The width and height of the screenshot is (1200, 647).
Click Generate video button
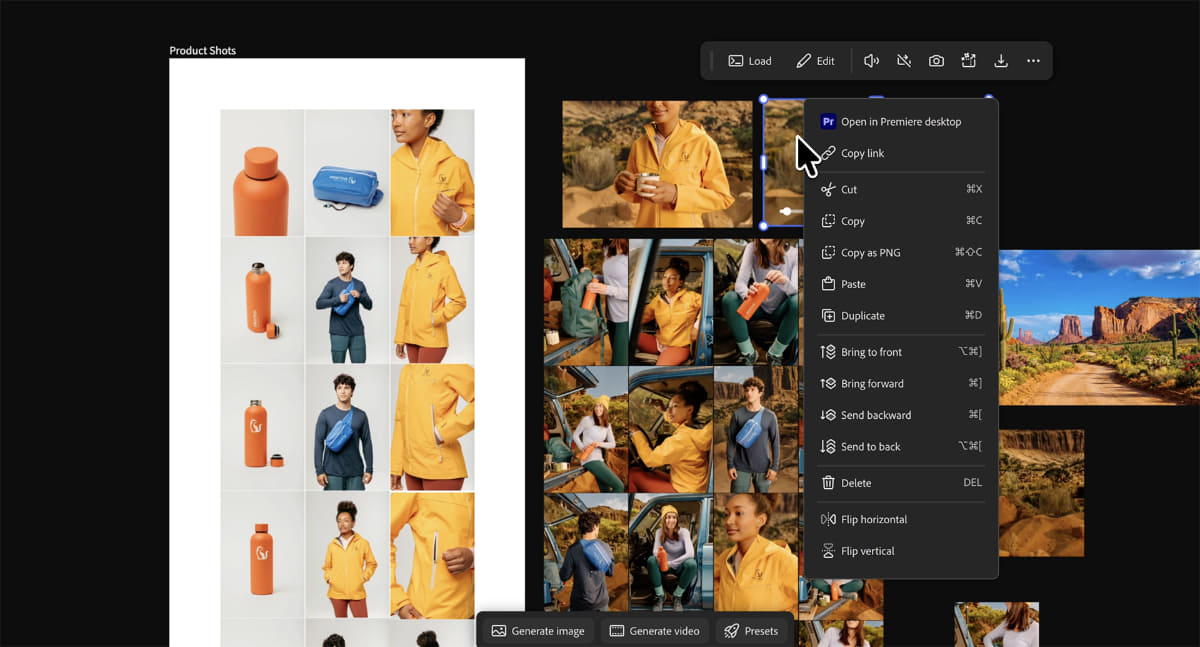[655, 631]
